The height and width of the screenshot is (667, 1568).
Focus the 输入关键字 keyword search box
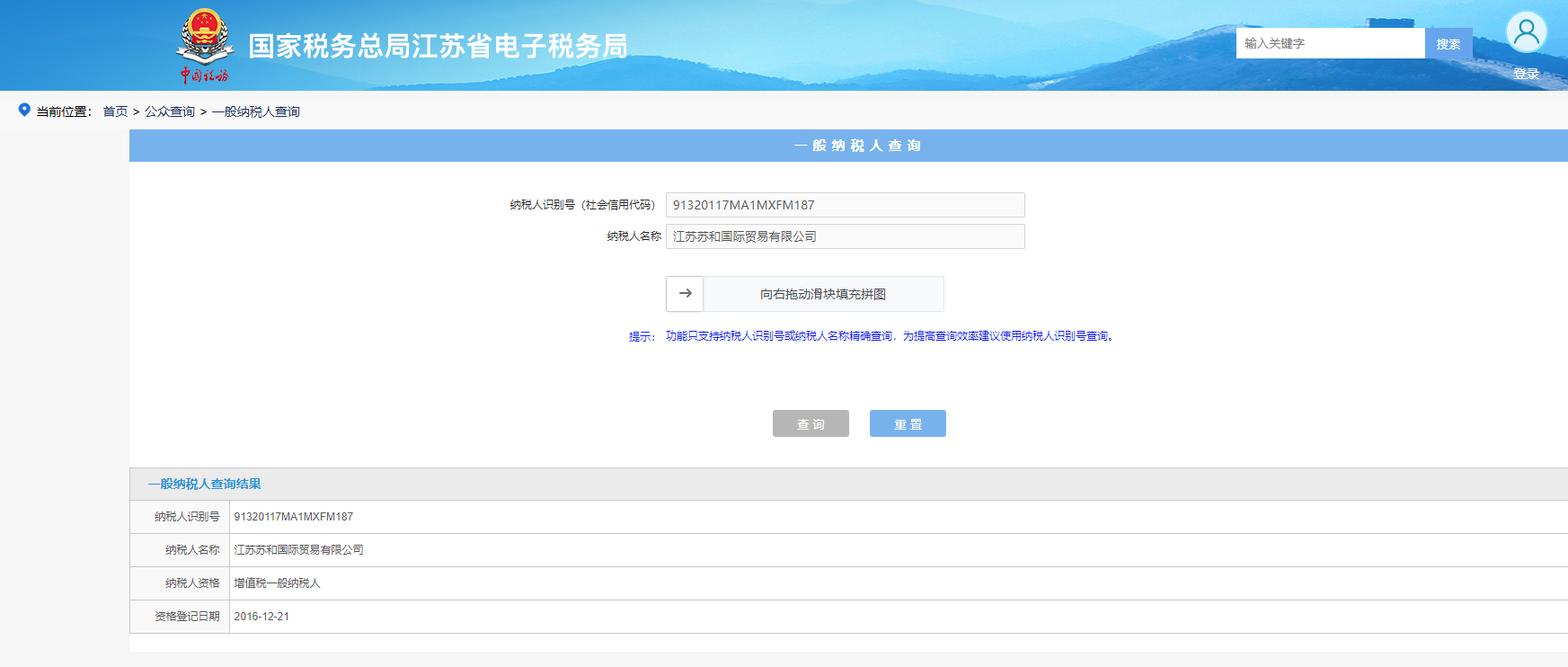coord(1329,43)
